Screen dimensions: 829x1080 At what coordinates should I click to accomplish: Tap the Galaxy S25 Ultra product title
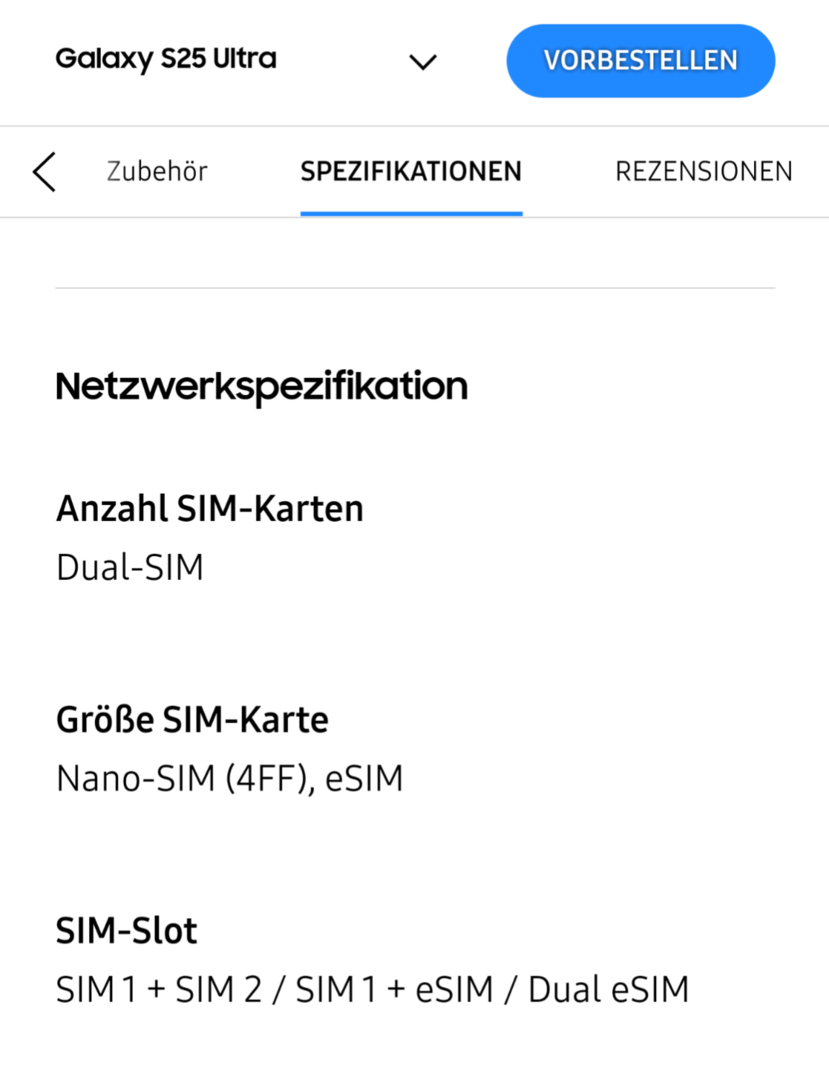point(166,59)
